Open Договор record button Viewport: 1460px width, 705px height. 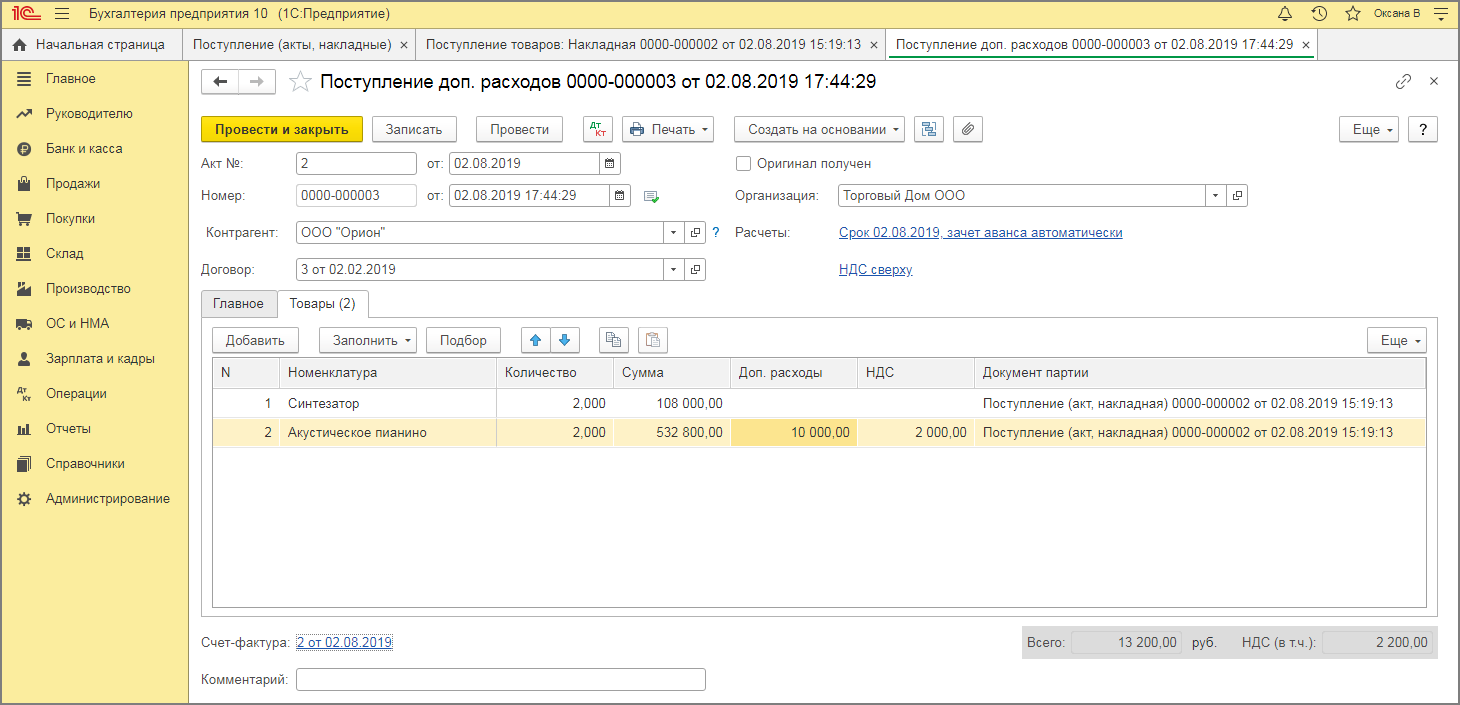coord(696,270)
